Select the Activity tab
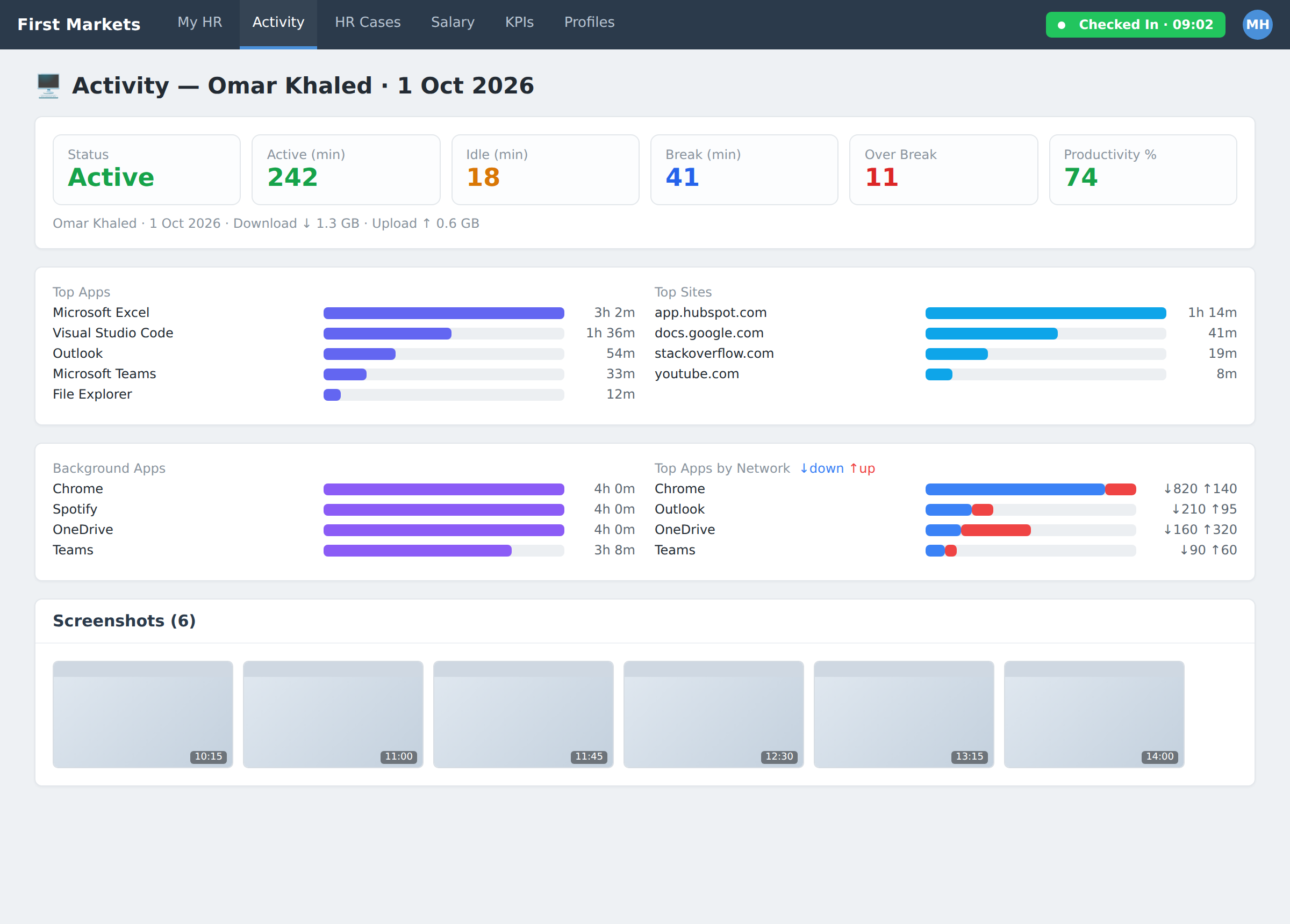The width and height of the screenshot is (1290, 924). (278, 23)
